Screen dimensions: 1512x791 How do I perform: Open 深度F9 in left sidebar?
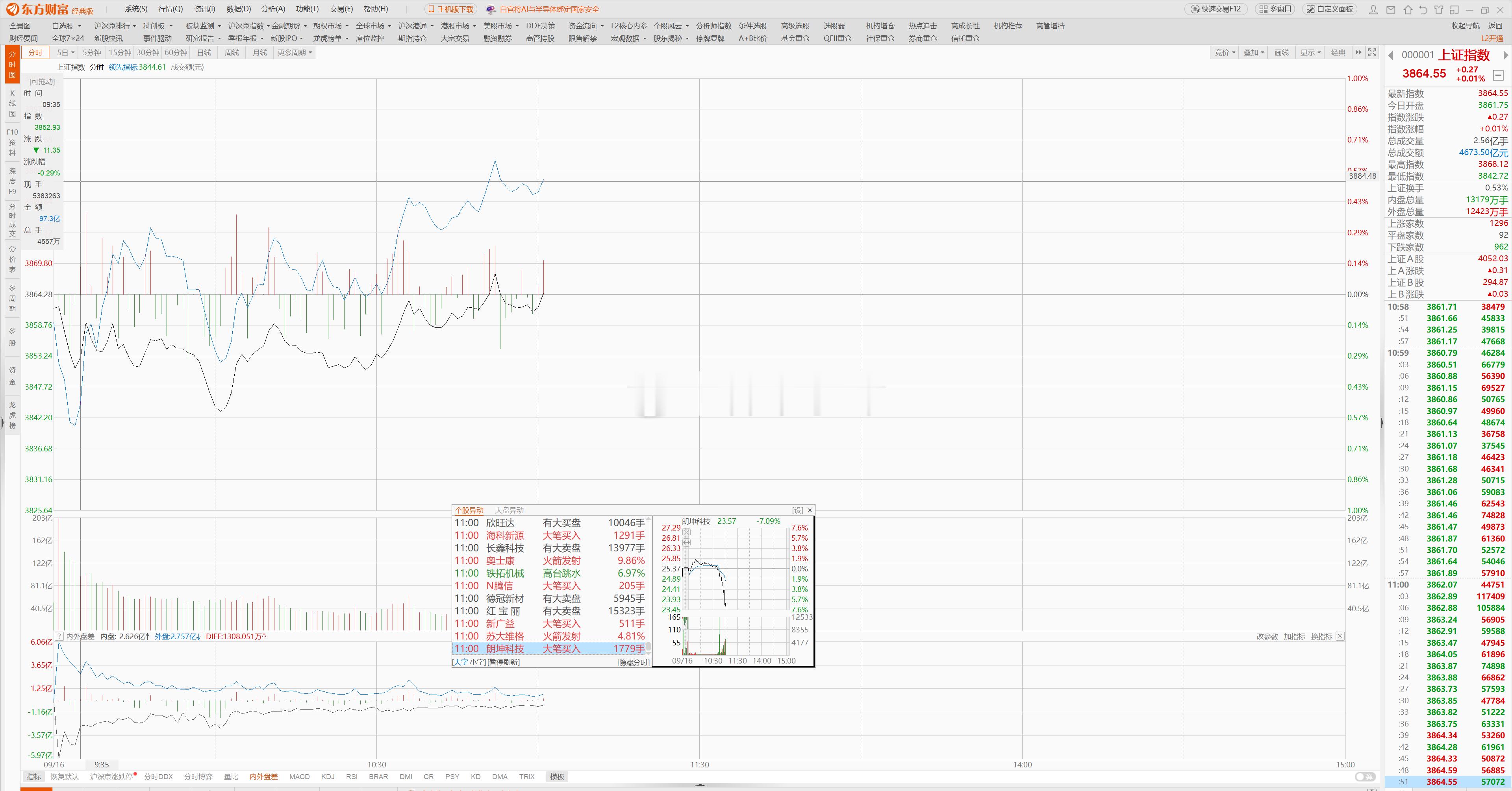point(12,181)
